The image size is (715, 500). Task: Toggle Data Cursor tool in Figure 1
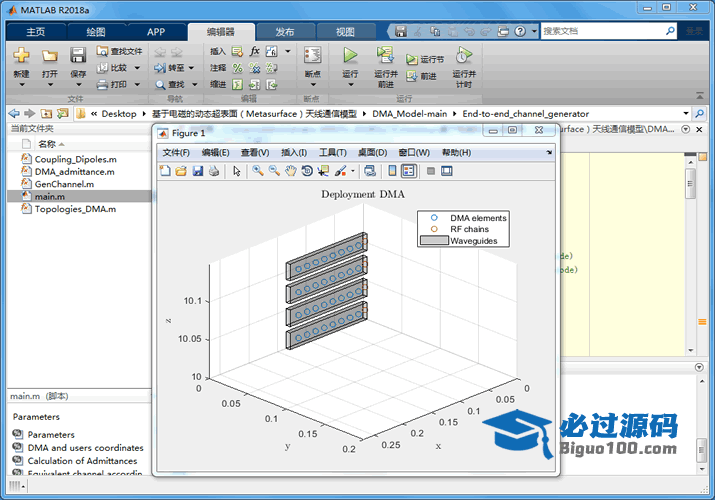coord(323,171)
